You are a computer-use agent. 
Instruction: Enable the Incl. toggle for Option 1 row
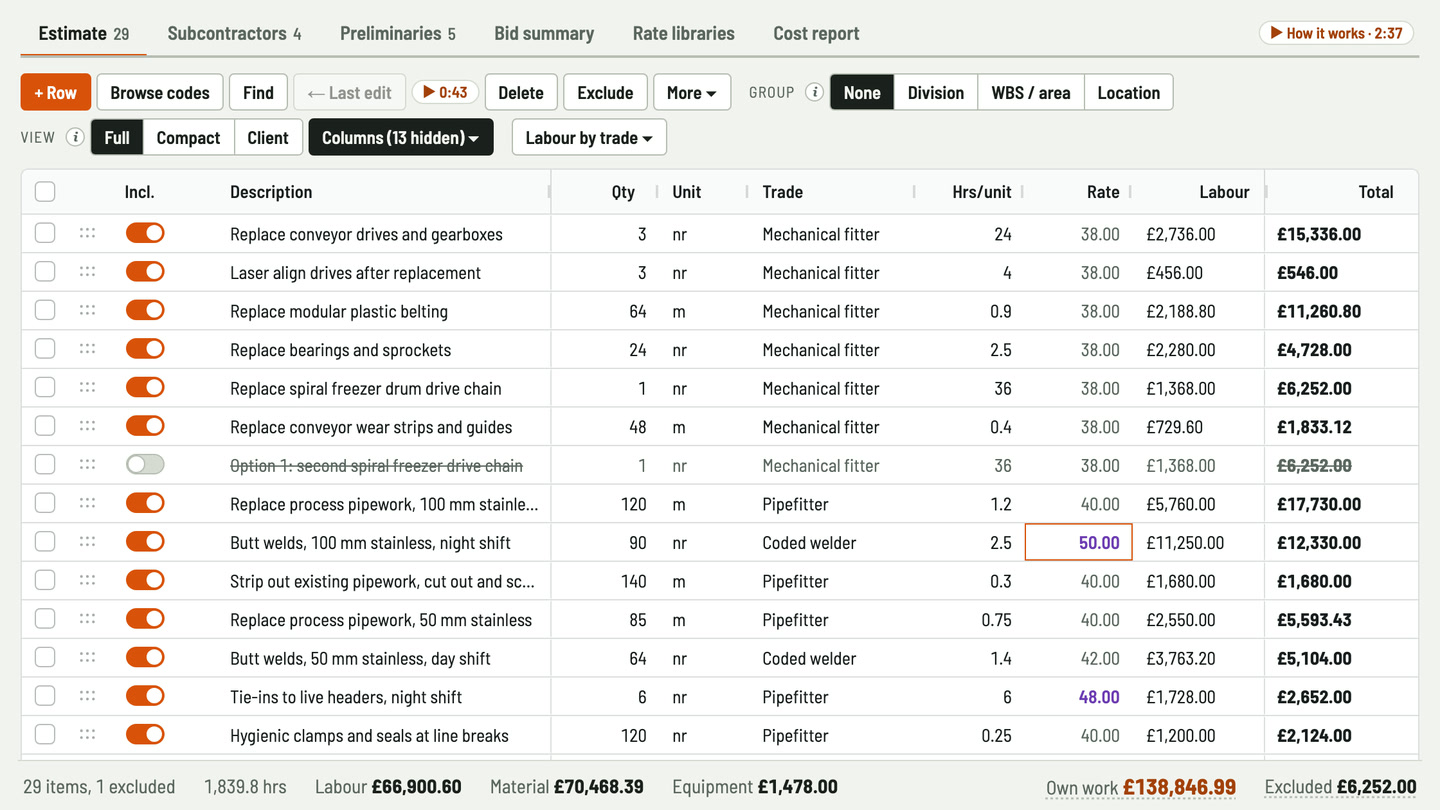145,465
